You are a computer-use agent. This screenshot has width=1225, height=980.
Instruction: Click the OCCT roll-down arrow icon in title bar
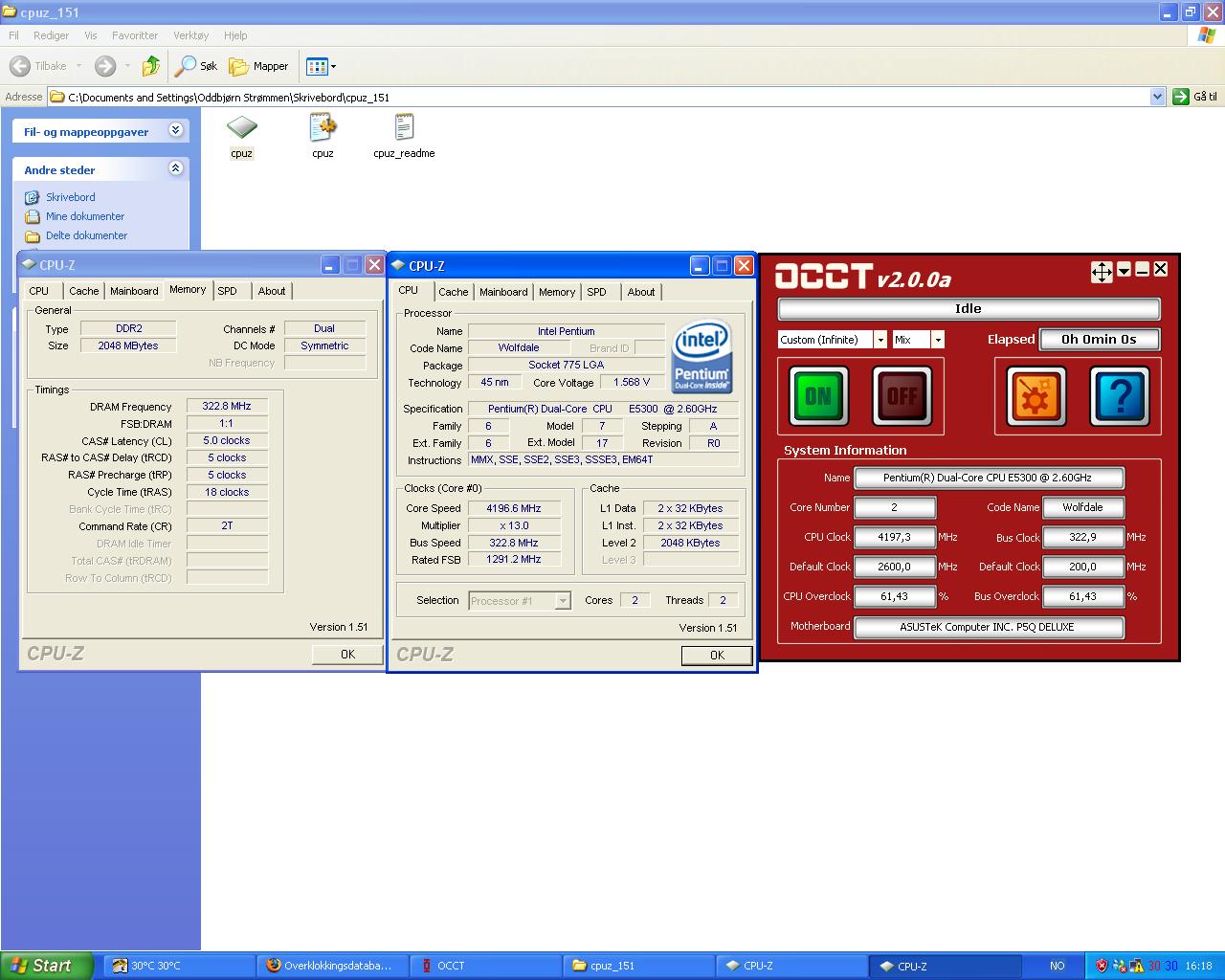pos(1125,270)
